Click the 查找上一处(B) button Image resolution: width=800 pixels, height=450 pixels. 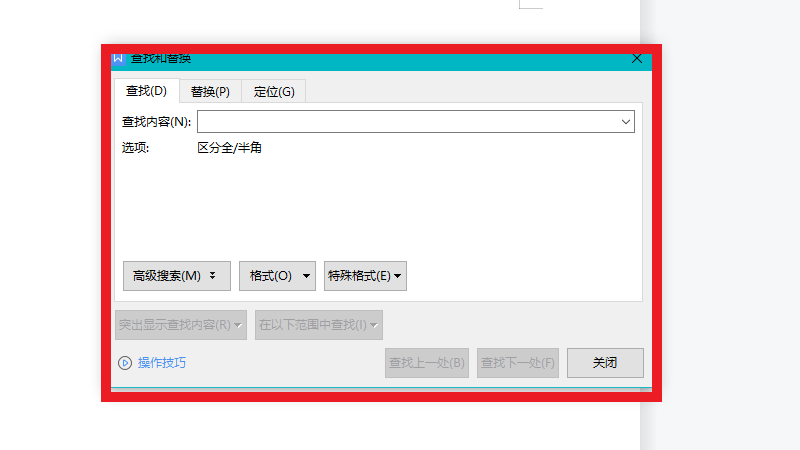(x=427, y=363)
